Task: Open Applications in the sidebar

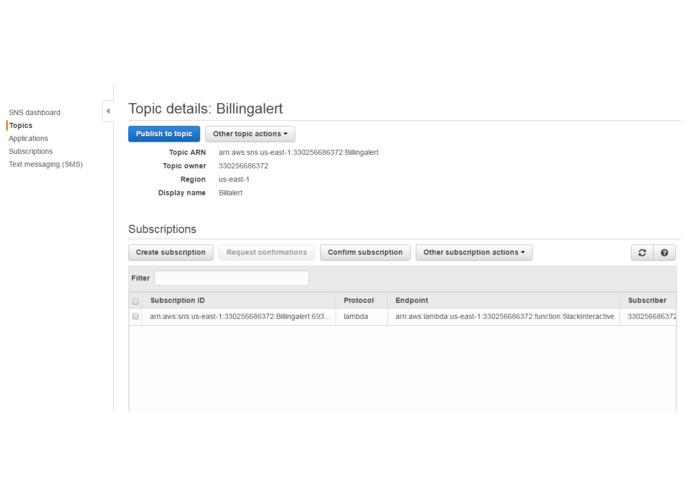Action: [x=28, y=138]
